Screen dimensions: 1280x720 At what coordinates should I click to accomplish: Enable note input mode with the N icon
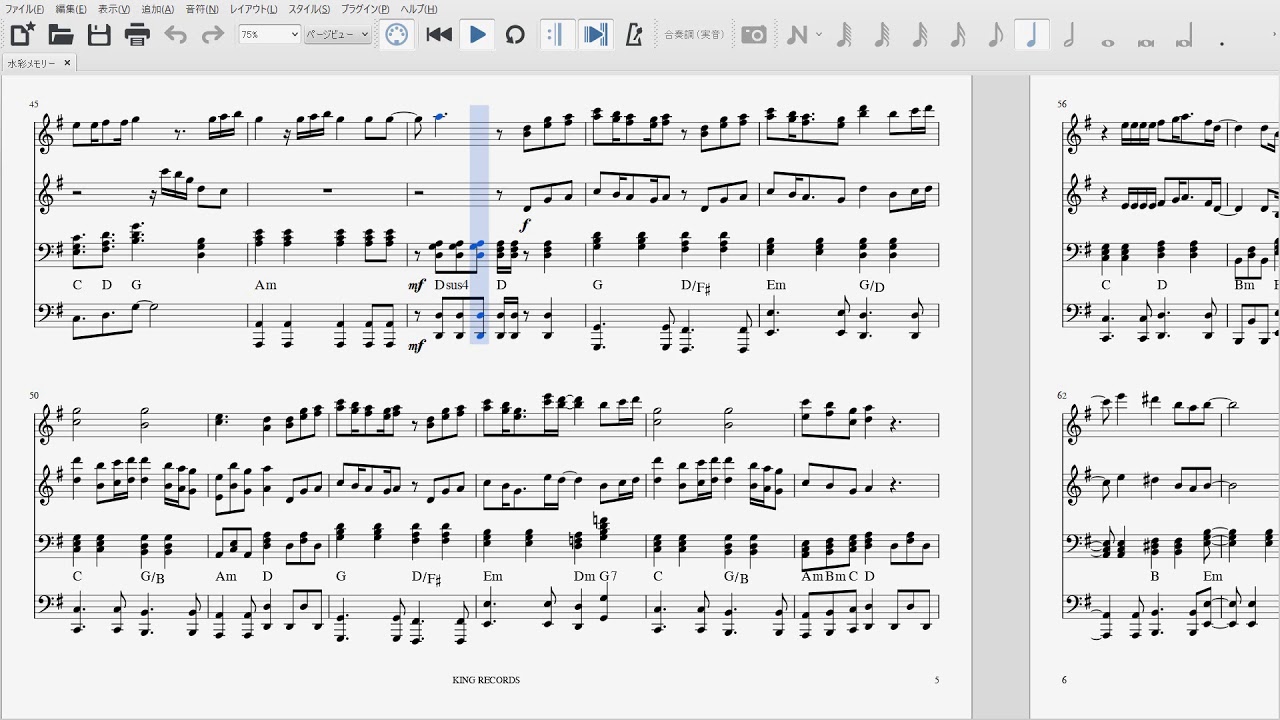pyautogui.click(x=797, y=35)
